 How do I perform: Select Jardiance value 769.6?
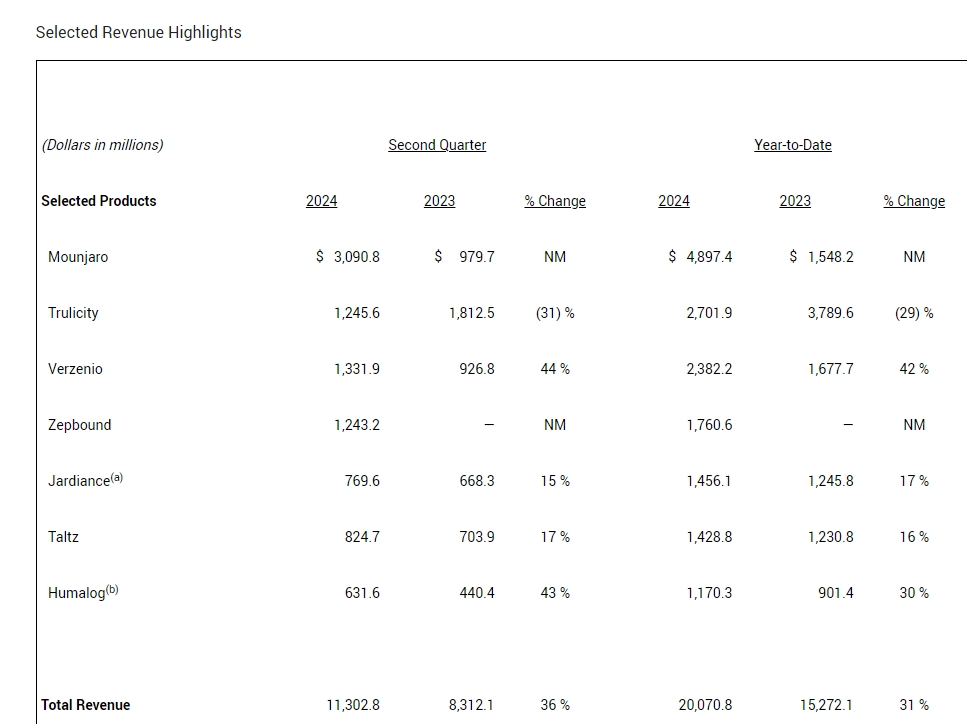click(x=362, y=480)
